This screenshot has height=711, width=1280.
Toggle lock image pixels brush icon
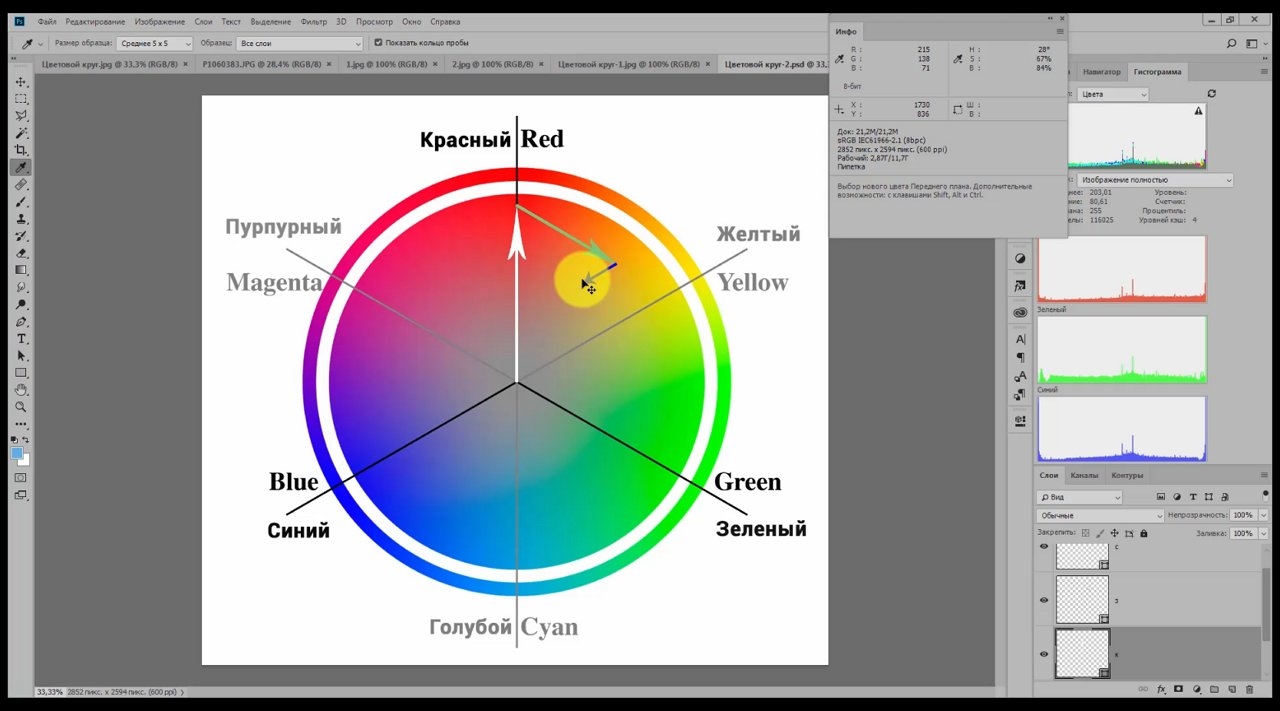(x=1102, y=534)
